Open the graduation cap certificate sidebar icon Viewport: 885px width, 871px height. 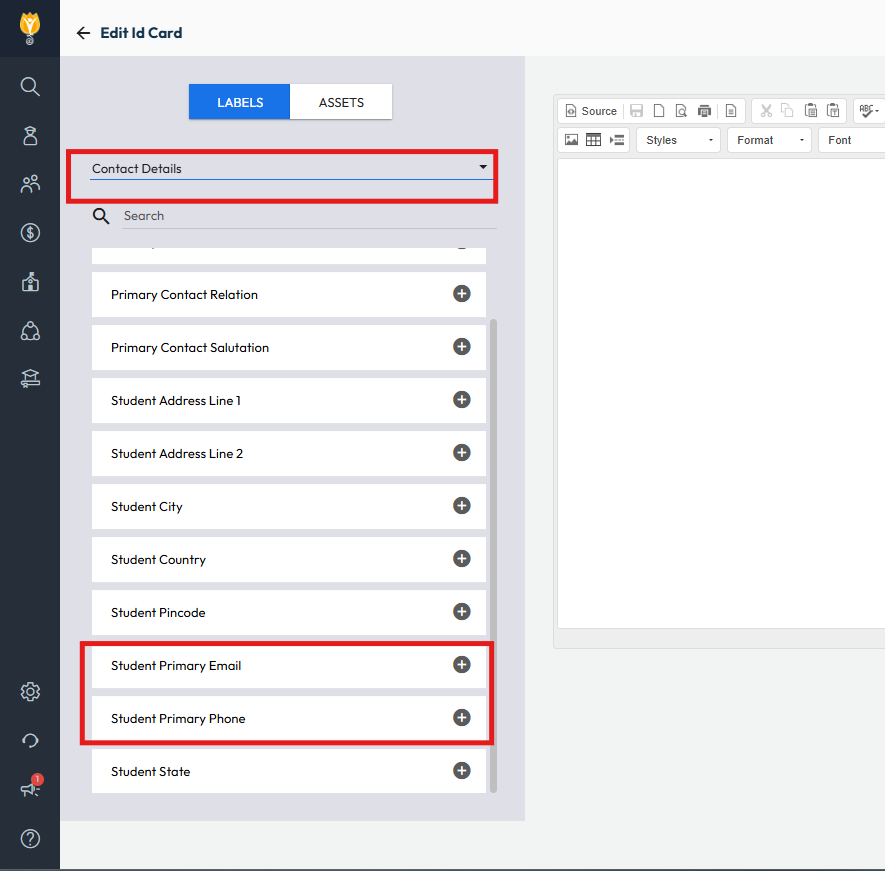30,378
